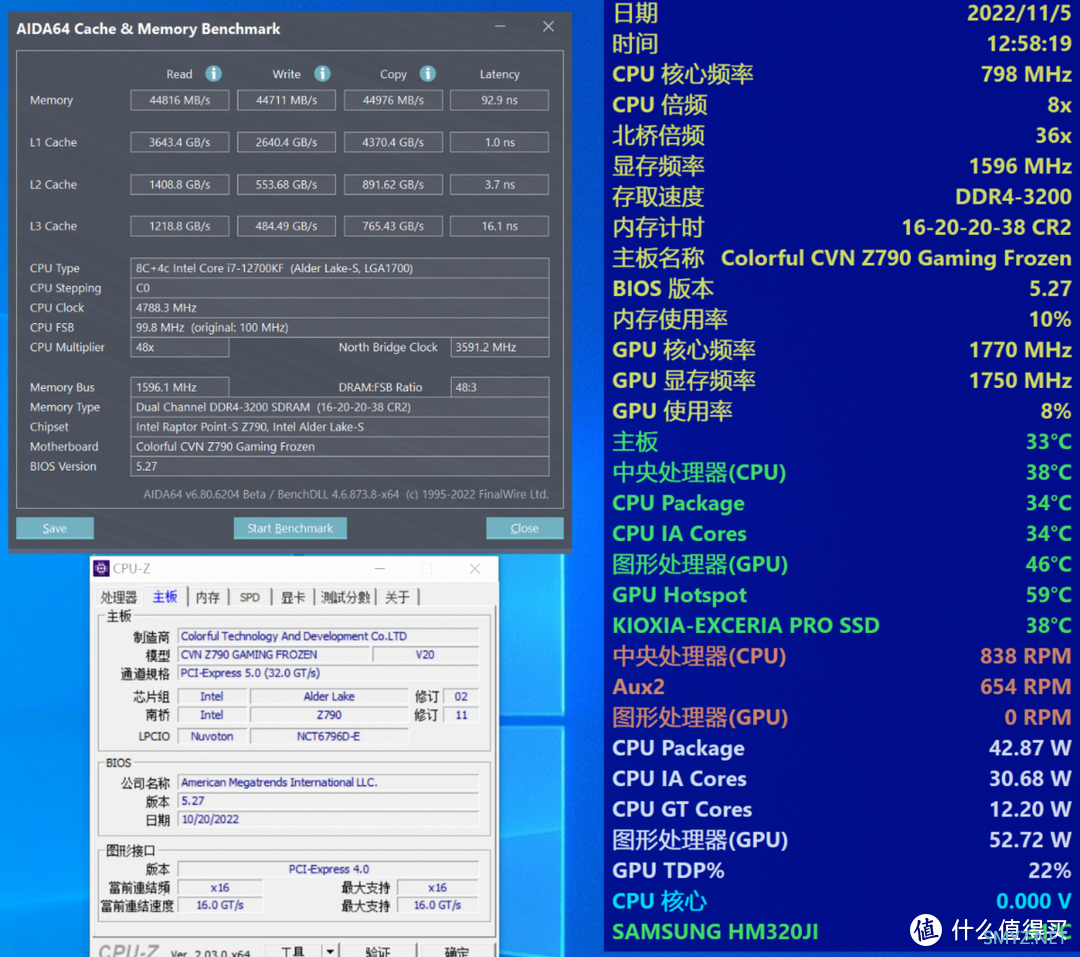Click the Memory Write value 44711 MB/s
Viewport: 1080px width, 957px height.
tap(287, 100)
